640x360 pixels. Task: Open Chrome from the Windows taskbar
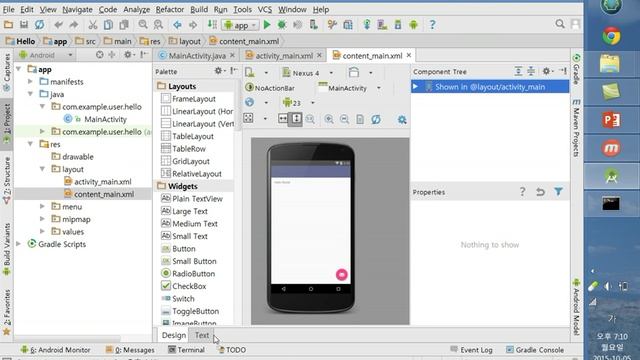(x=611, y=36)
